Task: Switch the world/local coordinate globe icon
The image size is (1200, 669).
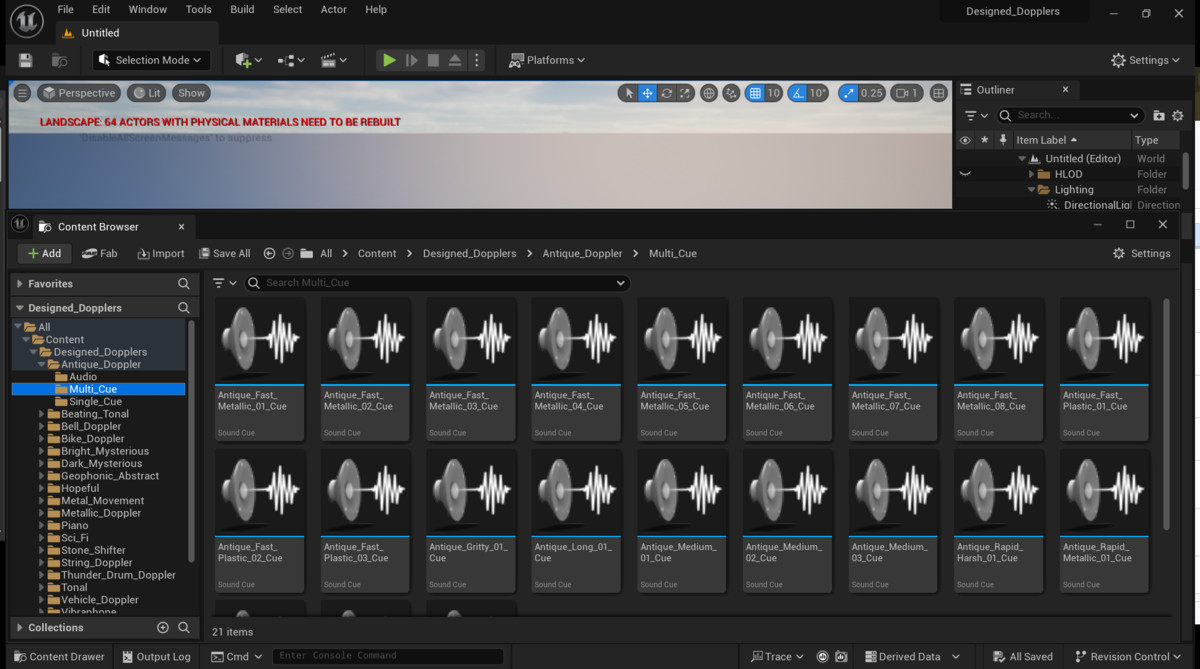Action: click(x=709, y=93)
